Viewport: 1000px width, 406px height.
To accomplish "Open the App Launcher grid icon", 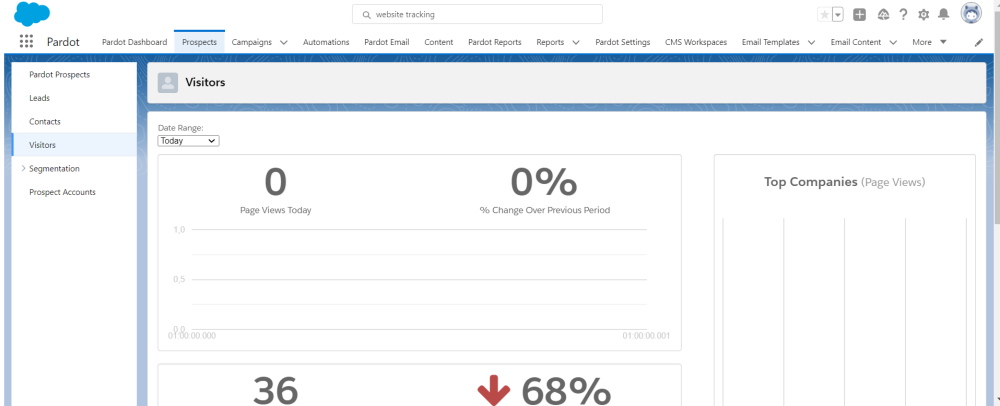I will pyautogui.click(x=26, y=41).
